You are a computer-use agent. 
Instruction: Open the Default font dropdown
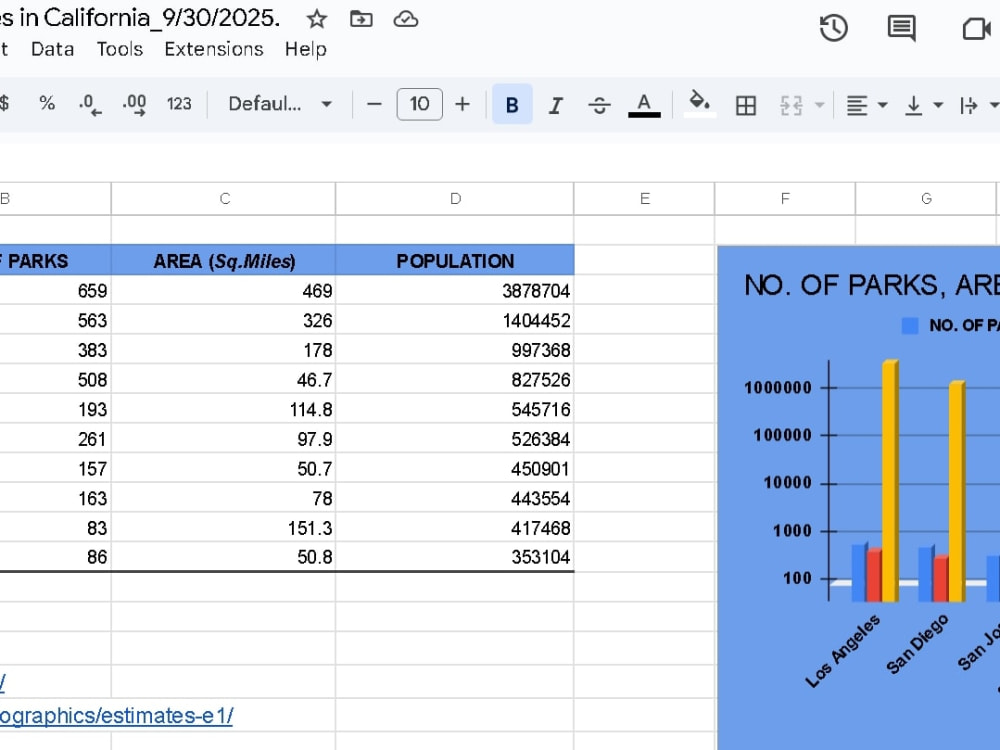click(x=279, y=104)
